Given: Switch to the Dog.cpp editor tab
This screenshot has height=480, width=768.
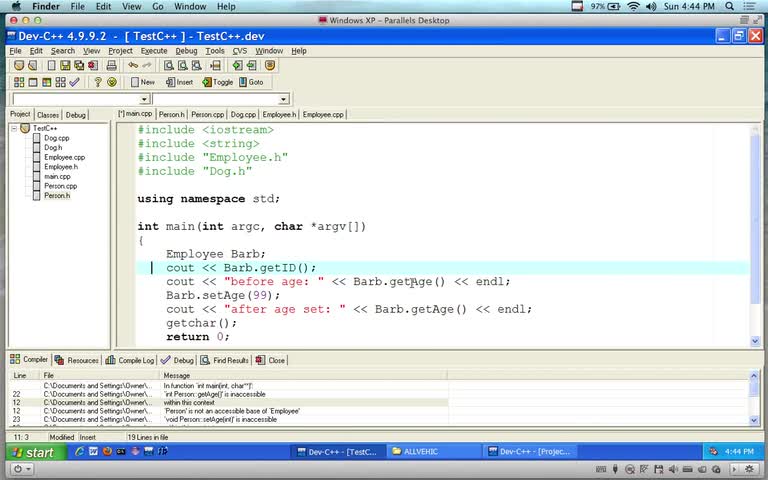Looking at the screenshot, I should (x=243, y=114).
